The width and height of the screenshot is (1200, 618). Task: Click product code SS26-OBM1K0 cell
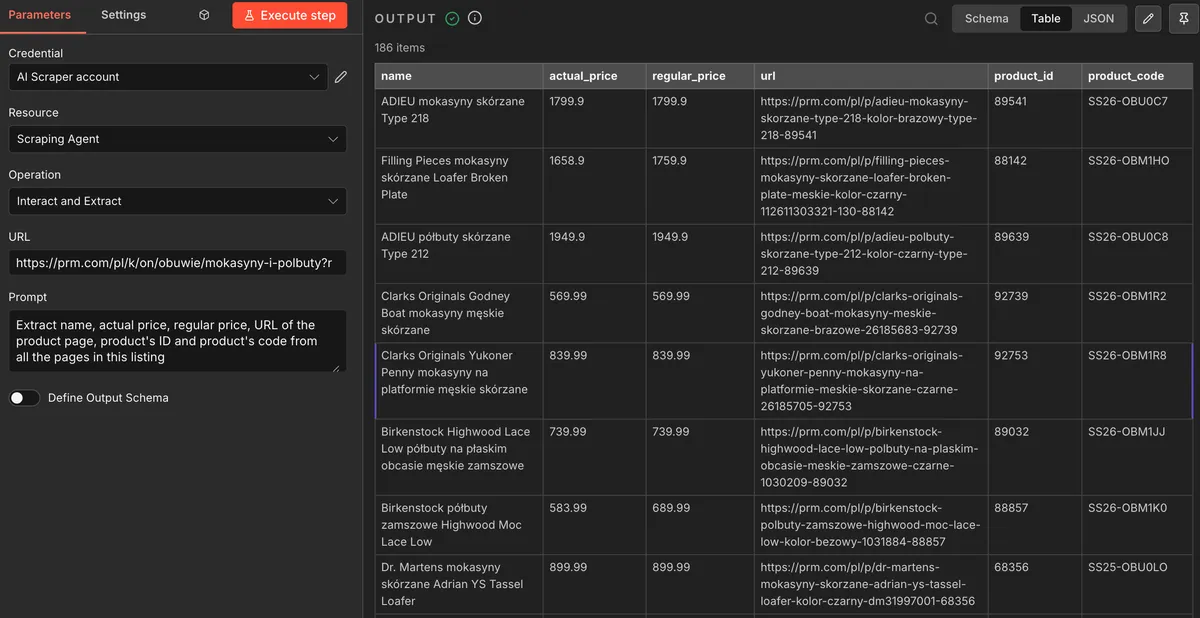[x=1137, y=525]
